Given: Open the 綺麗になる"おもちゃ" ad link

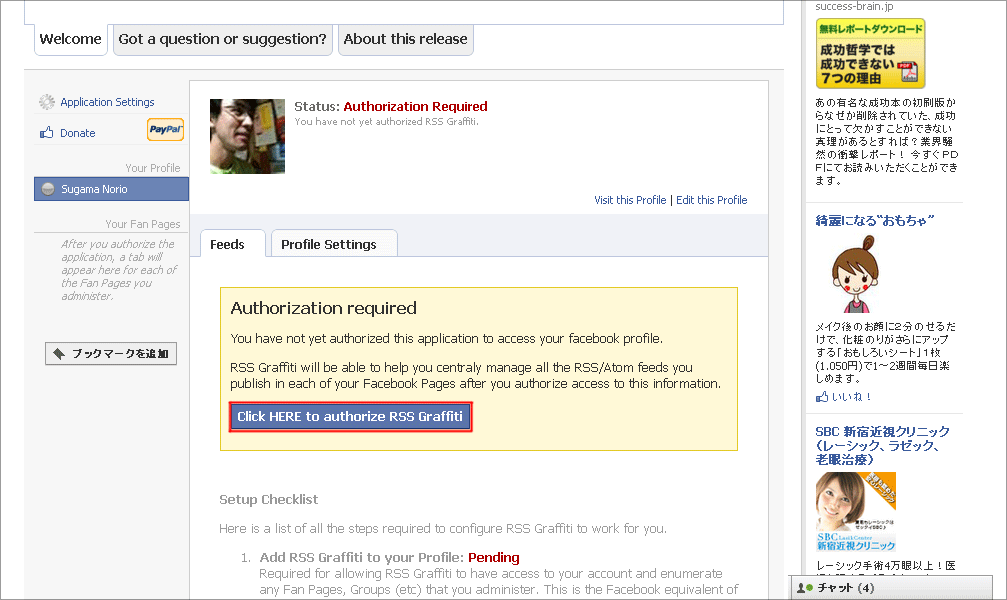Looking at the screenshot, I should (874, 220).
